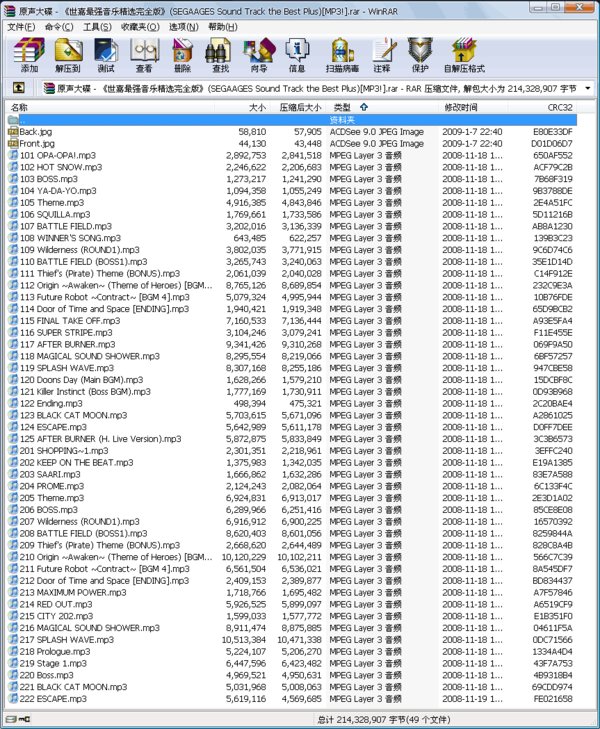Click the Scan Virus (扫描病毒) icon

click(x=342, y=55)
